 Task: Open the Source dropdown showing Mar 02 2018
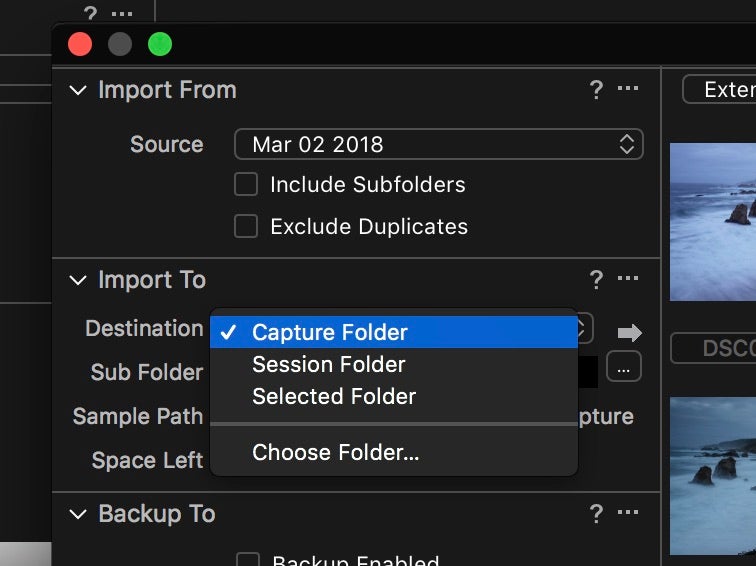(439, 144)
